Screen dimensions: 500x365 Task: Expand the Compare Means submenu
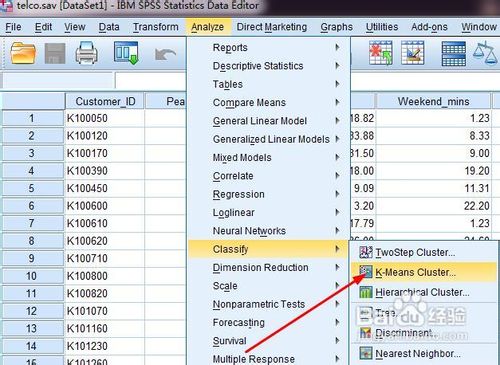[x=269, y=103]
